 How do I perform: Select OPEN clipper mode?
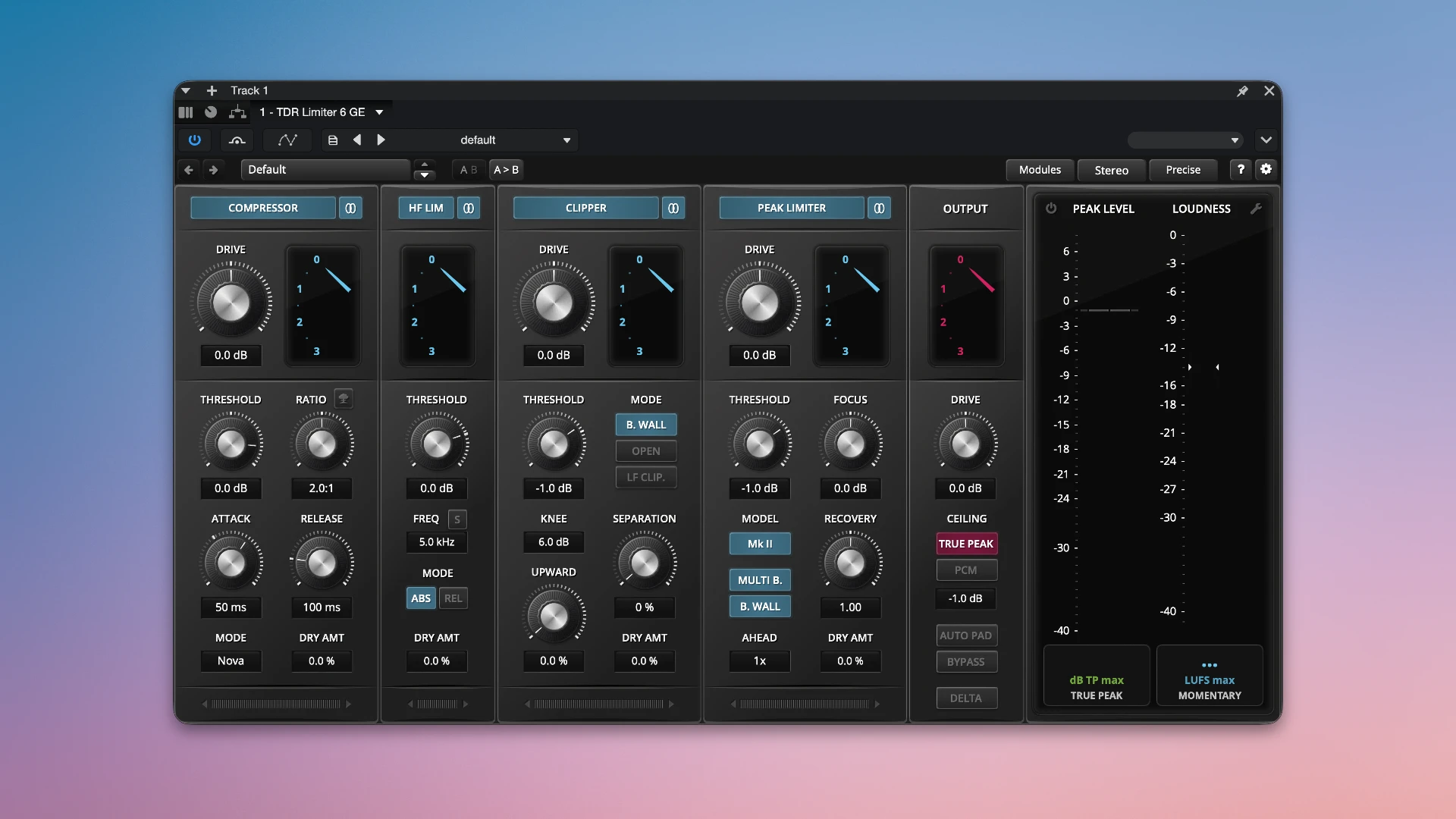pyautogui.click(x=646, y=451)
